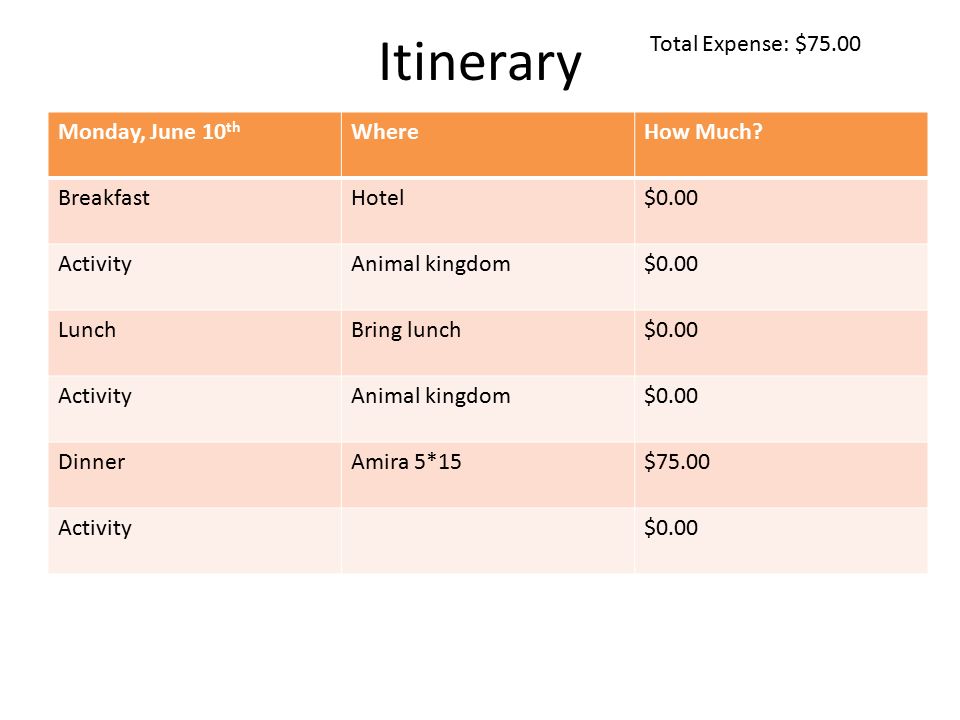This screenshot has height=720, width=960.
Task: Click the last Activity row label
Action: (x=195, y=541)
